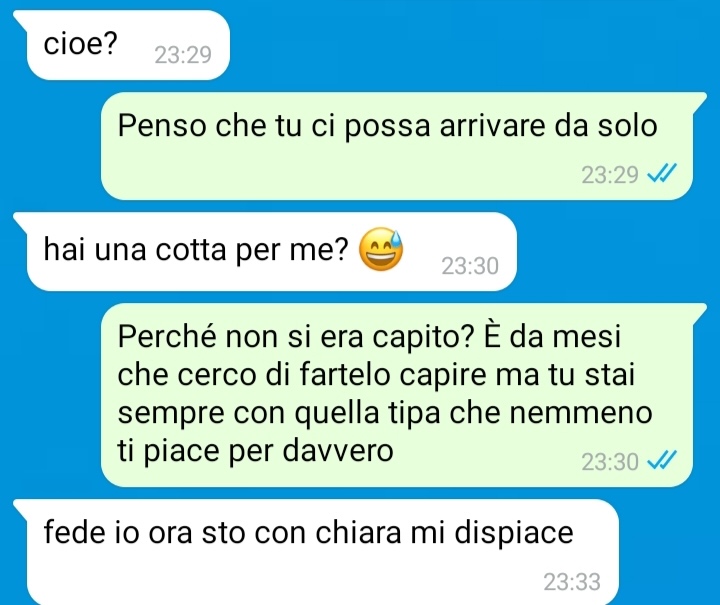Click the word "Penso" in outgoing message
This screenshot has height=605, width=720.
point(162,125)
